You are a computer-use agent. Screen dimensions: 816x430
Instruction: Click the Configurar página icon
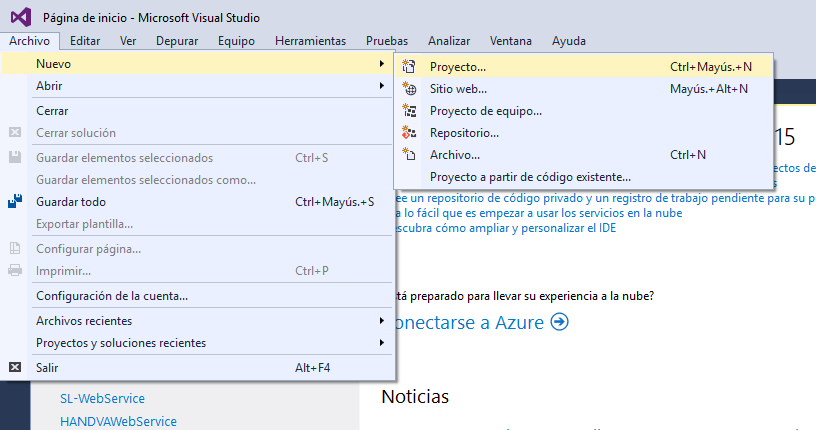(x=15, y=249)
